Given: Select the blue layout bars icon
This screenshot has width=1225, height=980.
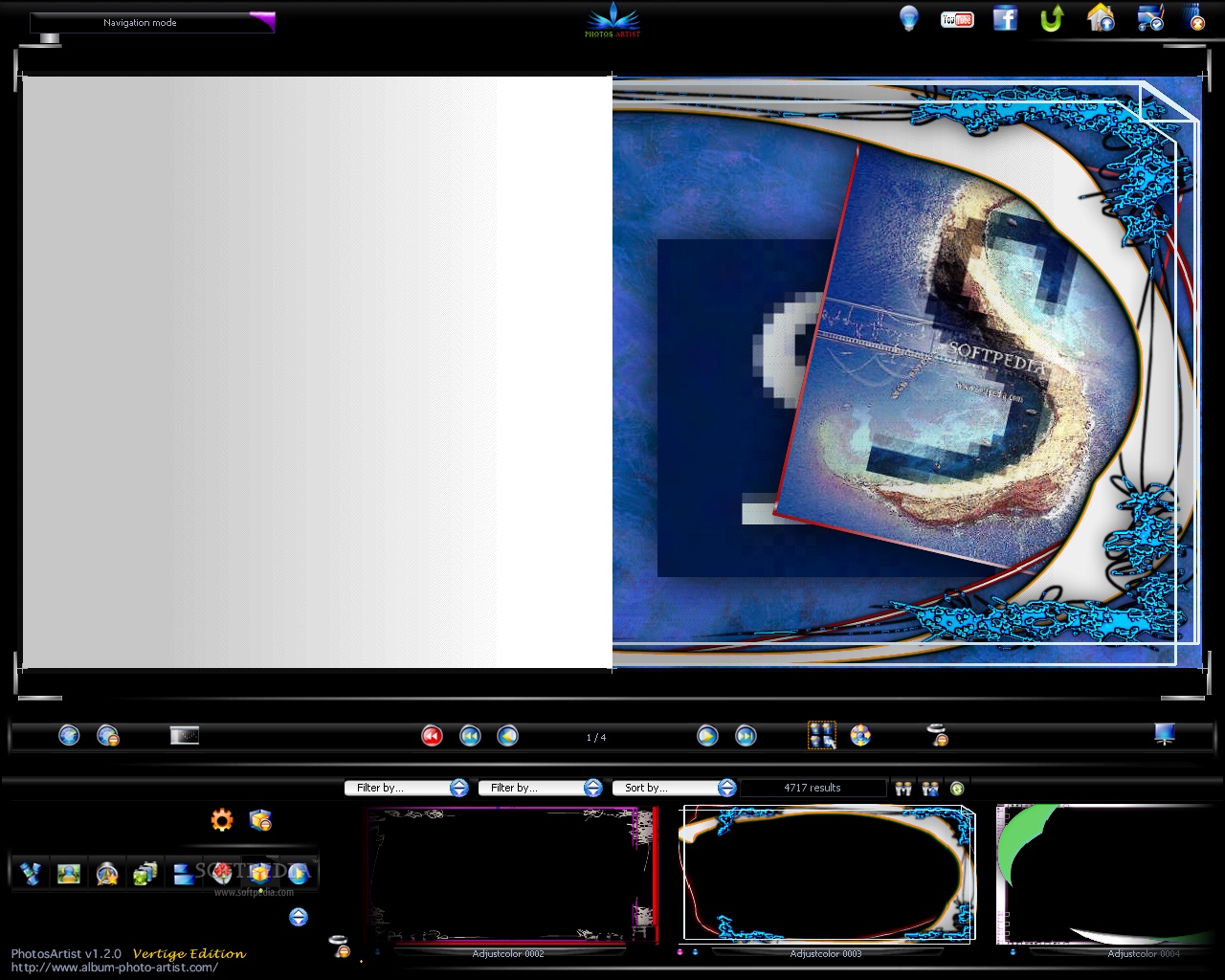Looking at the screenshot, I should pos(184,873).
